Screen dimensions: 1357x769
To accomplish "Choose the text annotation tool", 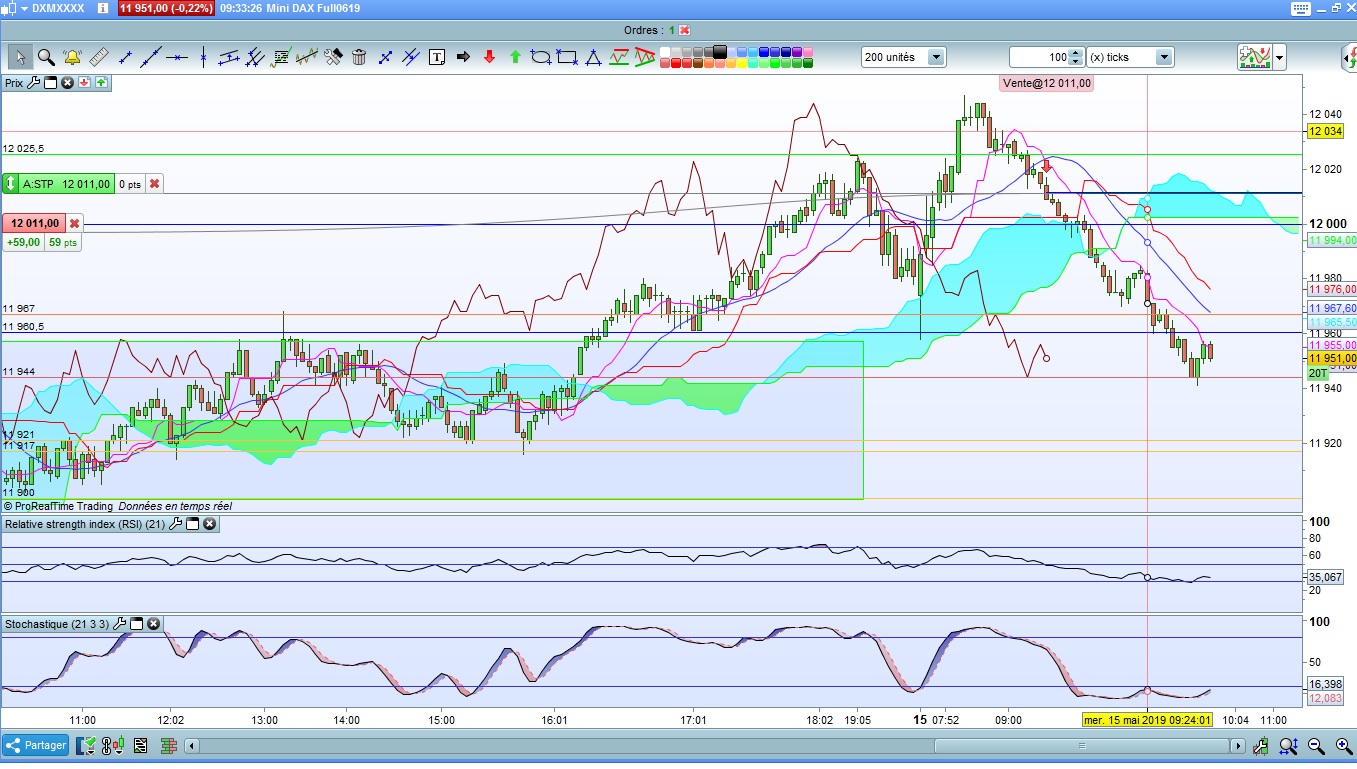I will click(x=437, y=57).
